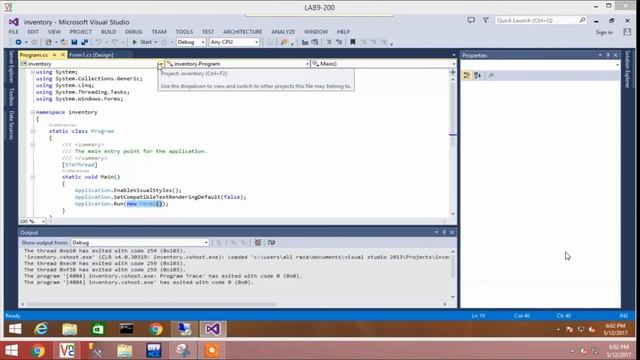Image resolution: width=640 pixels, height=360 pixels.
Task: Click the Redo toolbar icon
Action: [x=115, y=42]
